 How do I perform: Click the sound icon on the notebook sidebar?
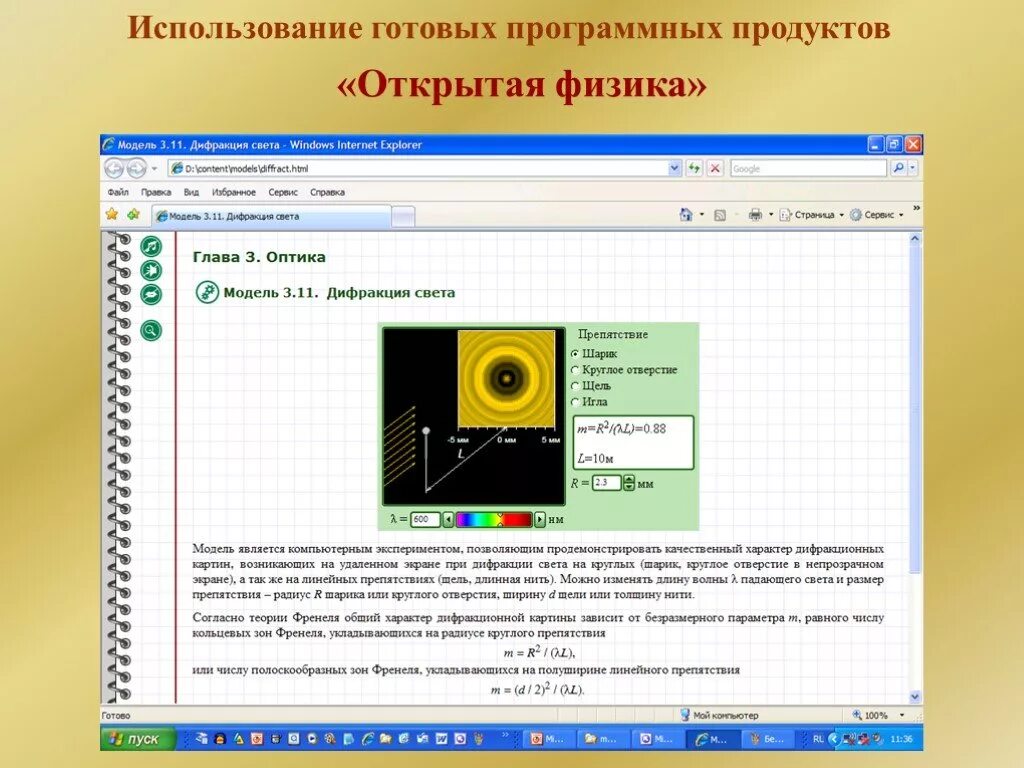coord(151,245)
